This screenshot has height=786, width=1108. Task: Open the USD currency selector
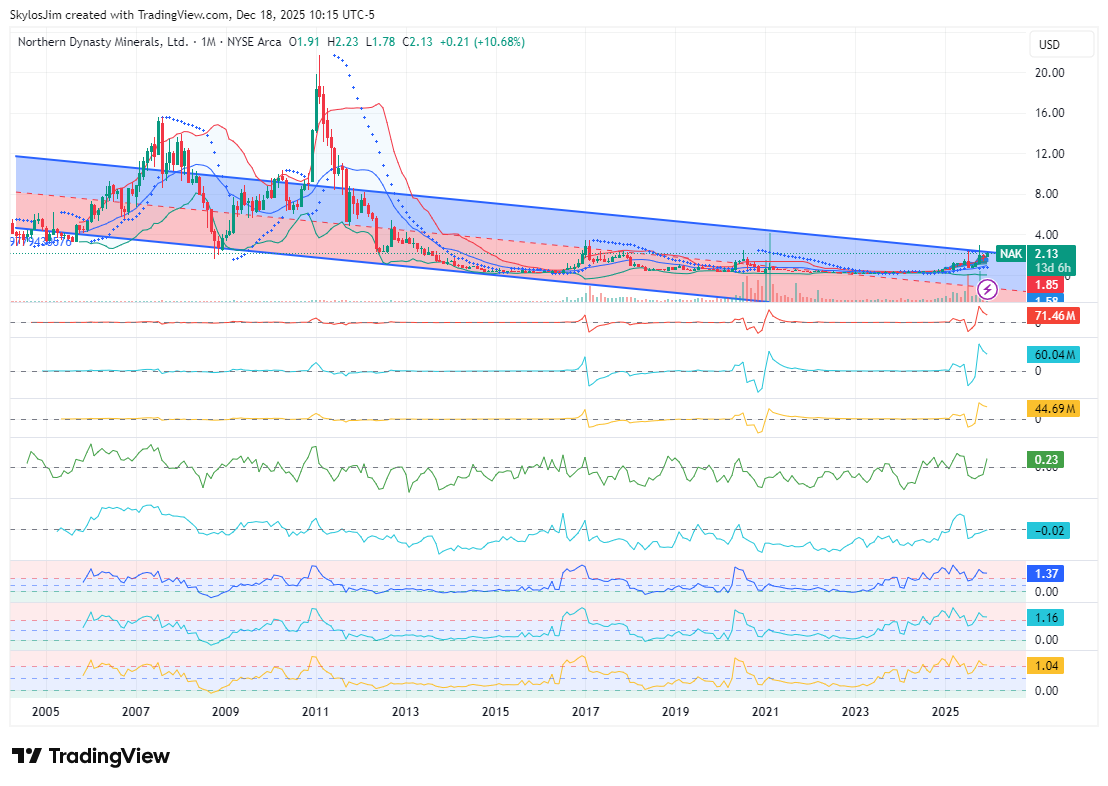coord(1049,45)
